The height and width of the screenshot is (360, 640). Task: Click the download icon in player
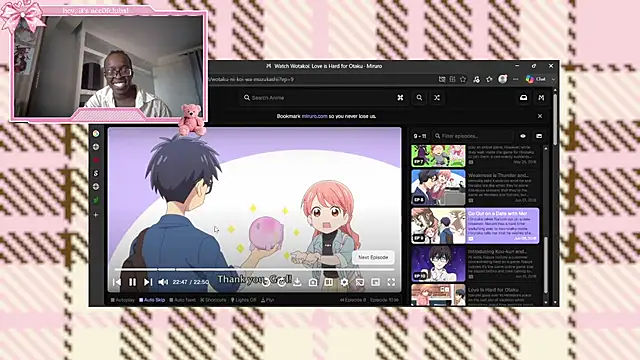297,282
